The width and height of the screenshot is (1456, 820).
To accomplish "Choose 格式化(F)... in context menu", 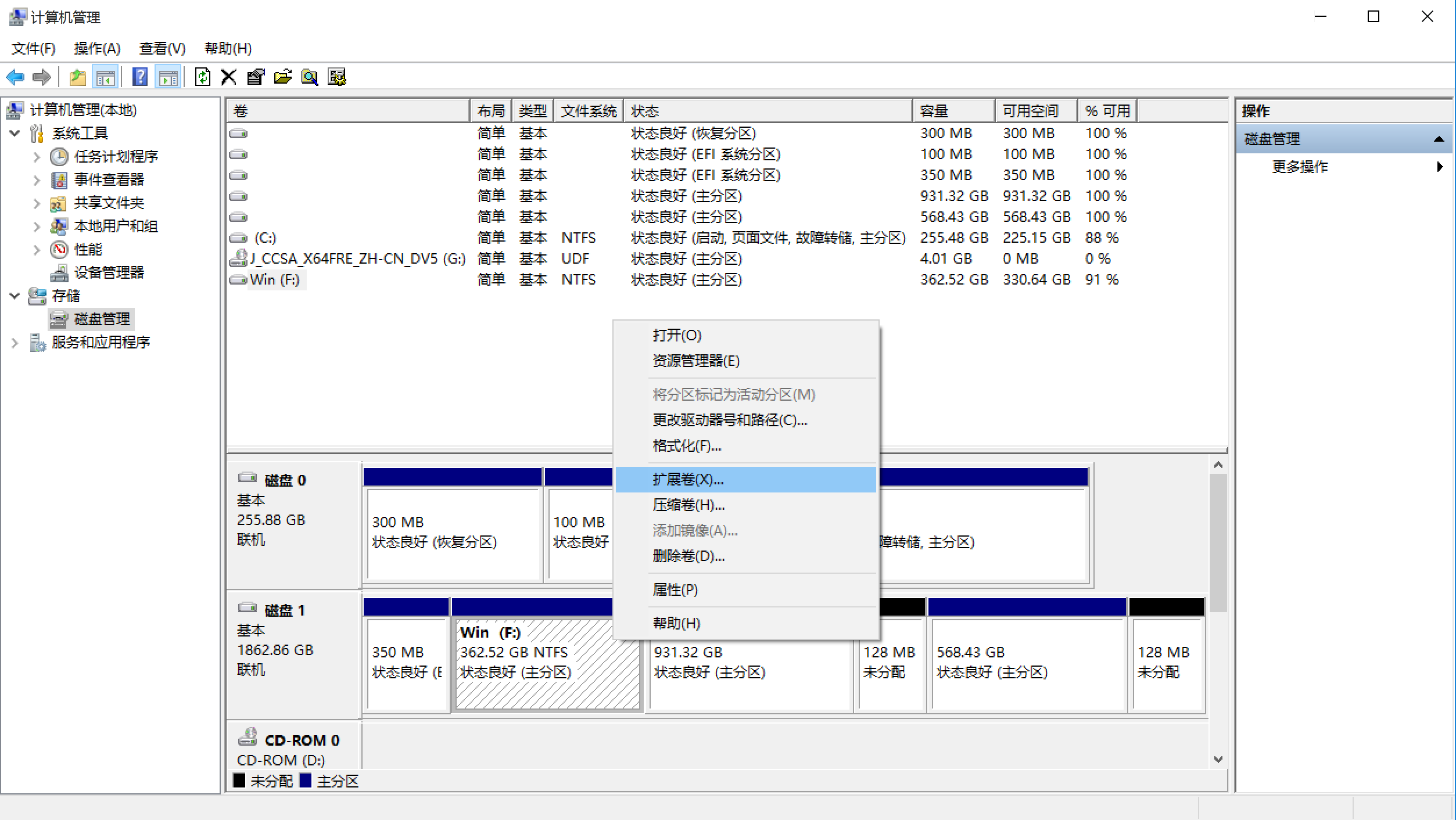I will click(x=745, y=445).
